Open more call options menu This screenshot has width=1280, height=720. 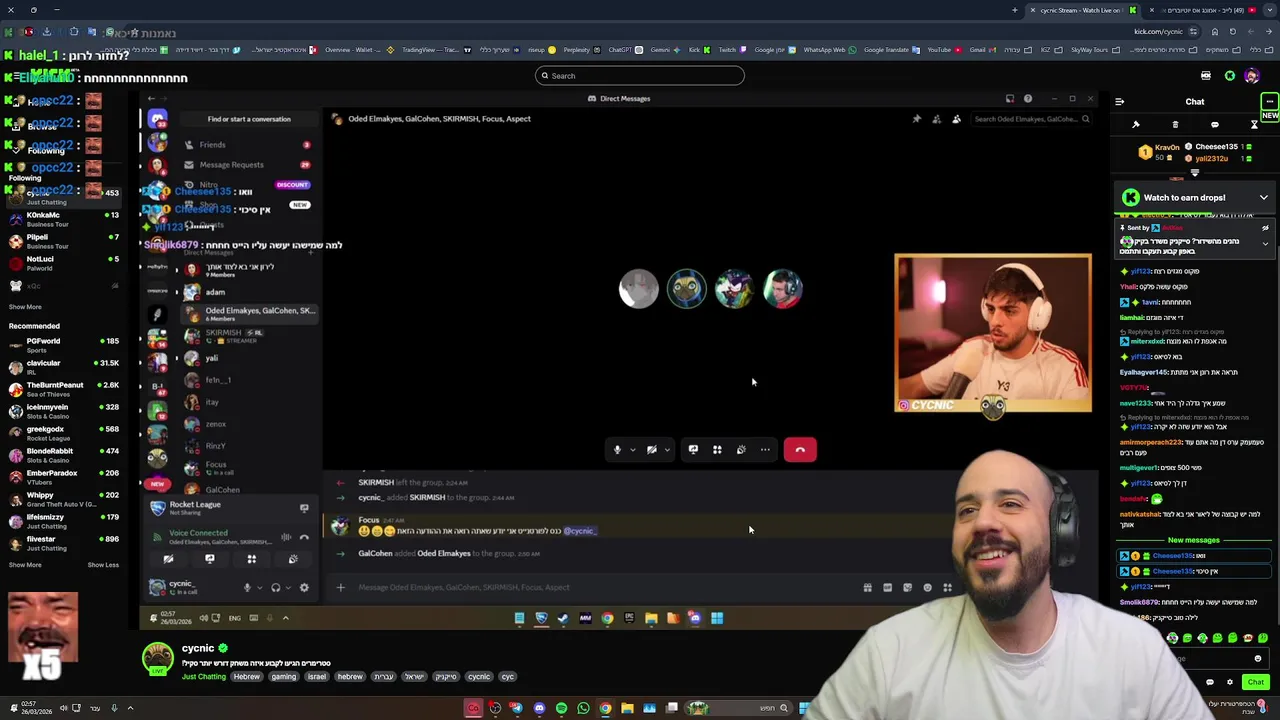765,450
